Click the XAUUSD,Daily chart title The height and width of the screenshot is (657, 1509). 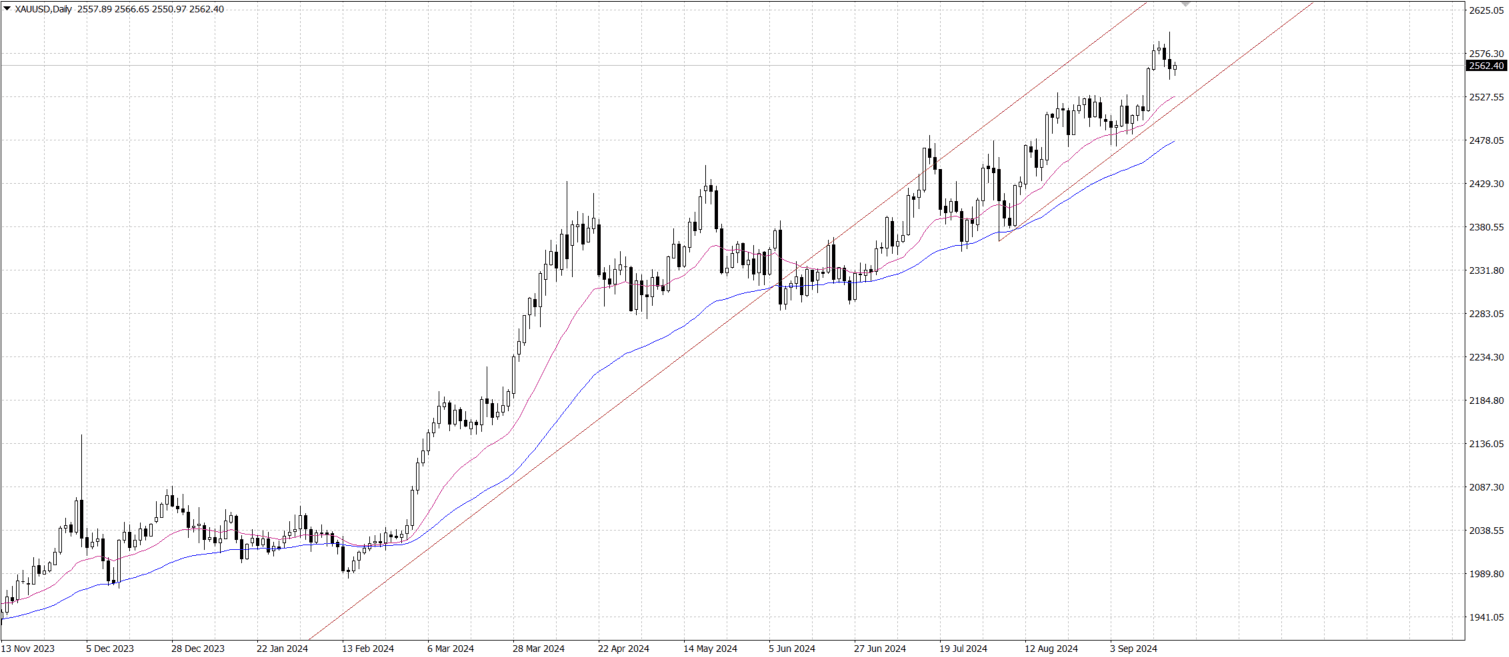pyautogui.click(x=44, y=8)
